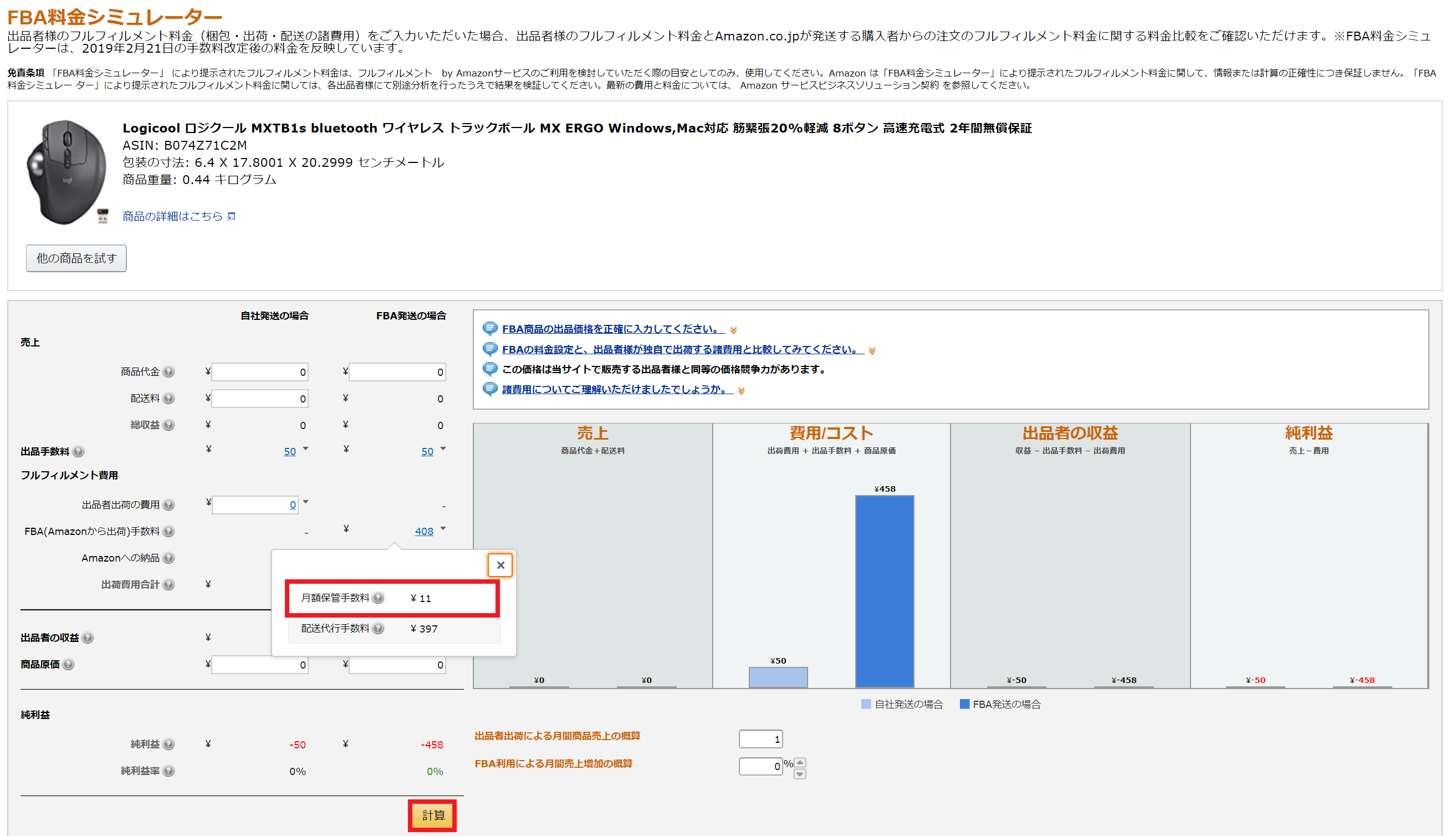Close the fee breakdown popup
The width and height of the screenshot is (1456, 836).
click(x=501, y=565)
